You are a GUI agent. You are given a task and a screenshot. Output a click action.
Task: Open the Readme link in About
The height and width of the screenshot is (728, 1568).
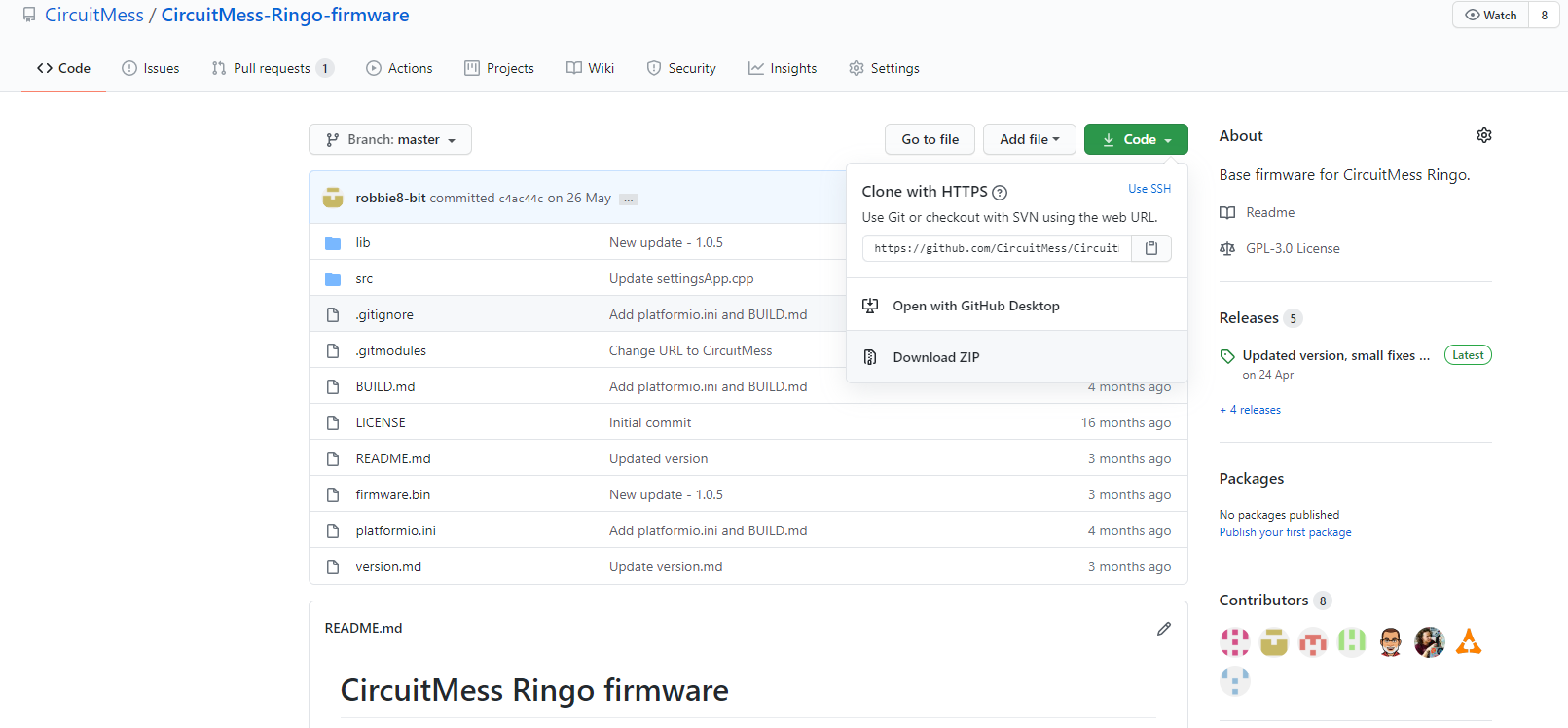[x=1270, y=212]
